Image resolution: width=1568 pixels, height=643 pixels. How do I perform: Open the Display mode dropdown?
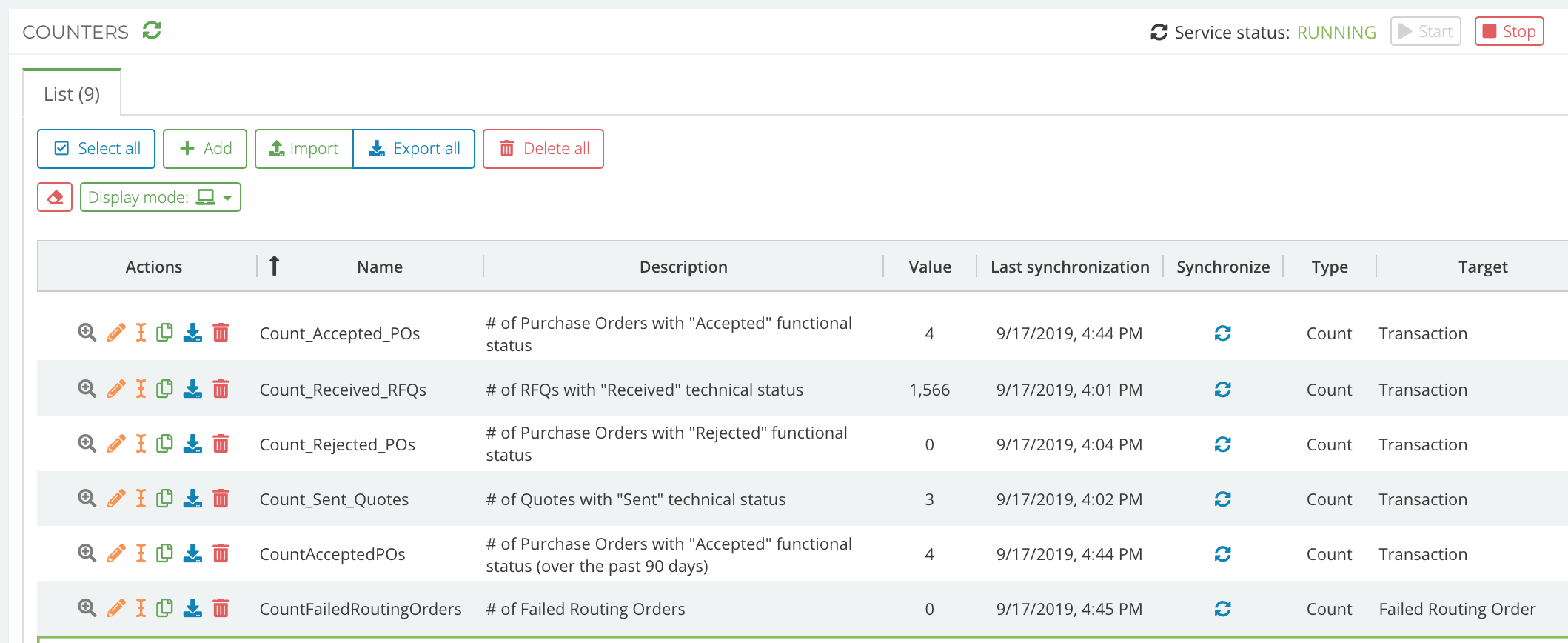pyautogui.click(x=161, y=197)
